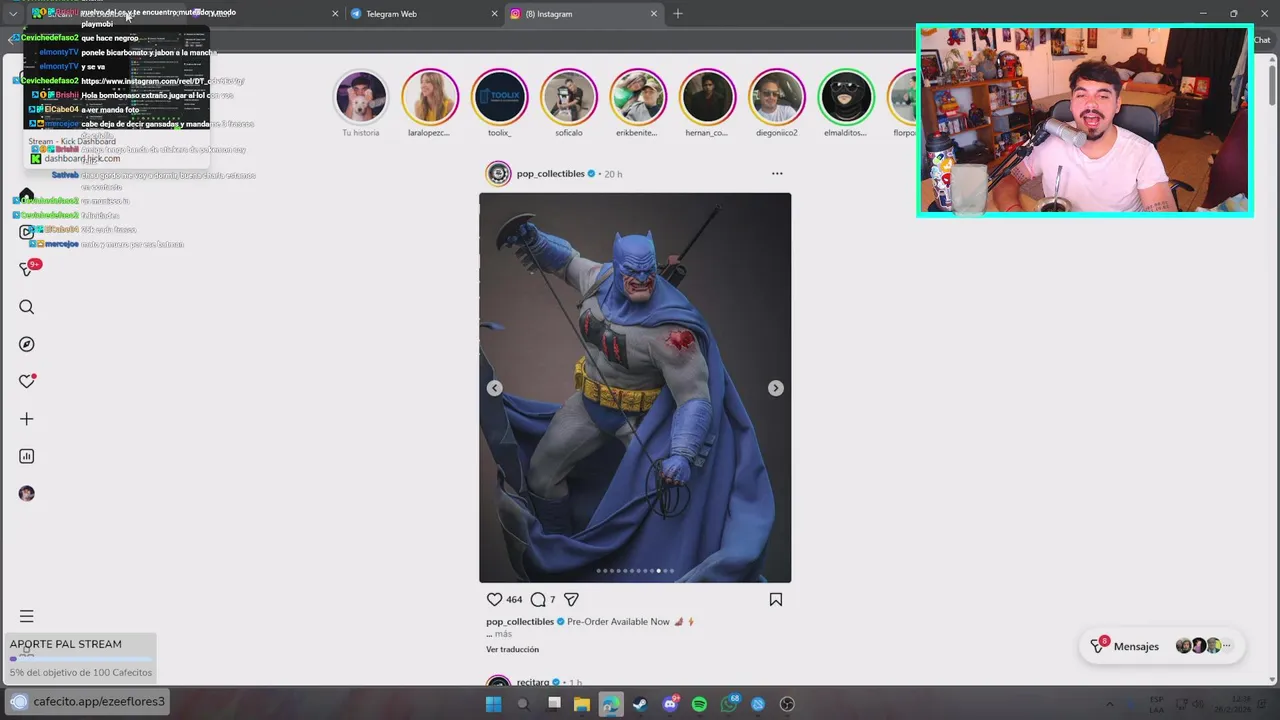View laralopezc story
The height and width of the screenshot is (720, 1280).
pos(430,97)
